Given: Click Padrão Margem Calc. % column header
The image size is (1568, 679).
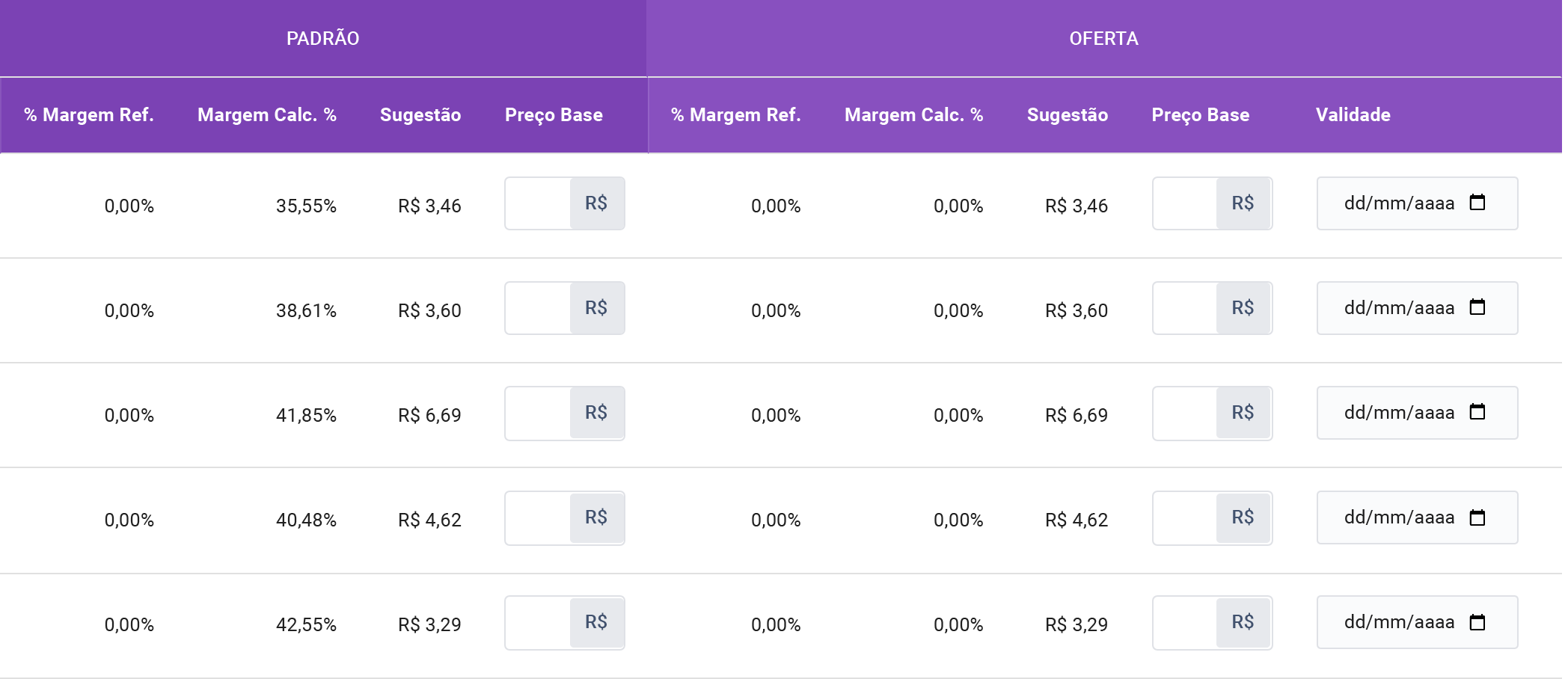Looking at the screenshot, I should point(266,114).
